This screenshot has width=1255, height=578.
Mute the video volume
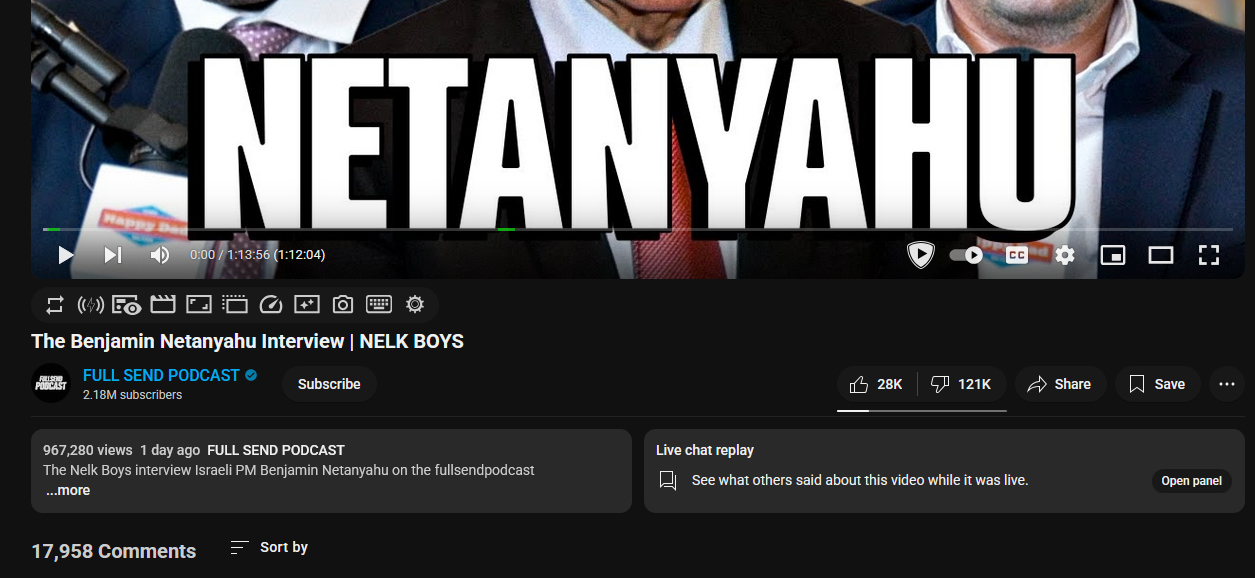(x=160, y=255)
